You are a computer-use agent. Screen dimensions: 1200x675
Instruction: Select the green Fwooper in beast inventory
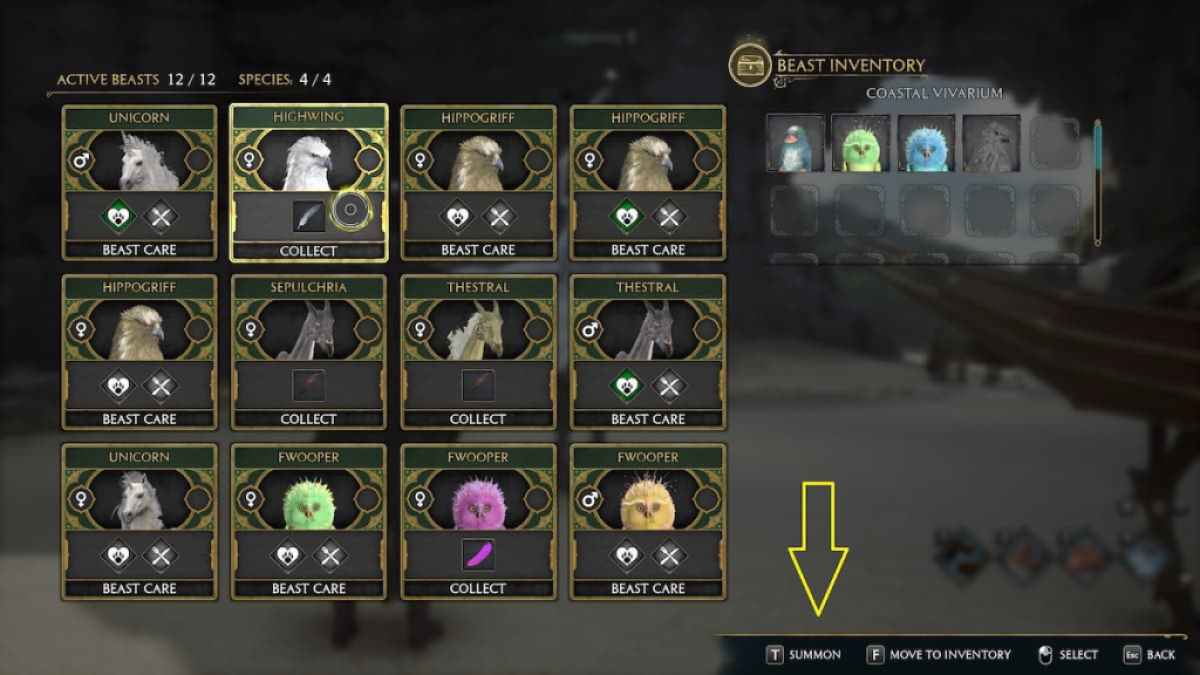[860, 143]
